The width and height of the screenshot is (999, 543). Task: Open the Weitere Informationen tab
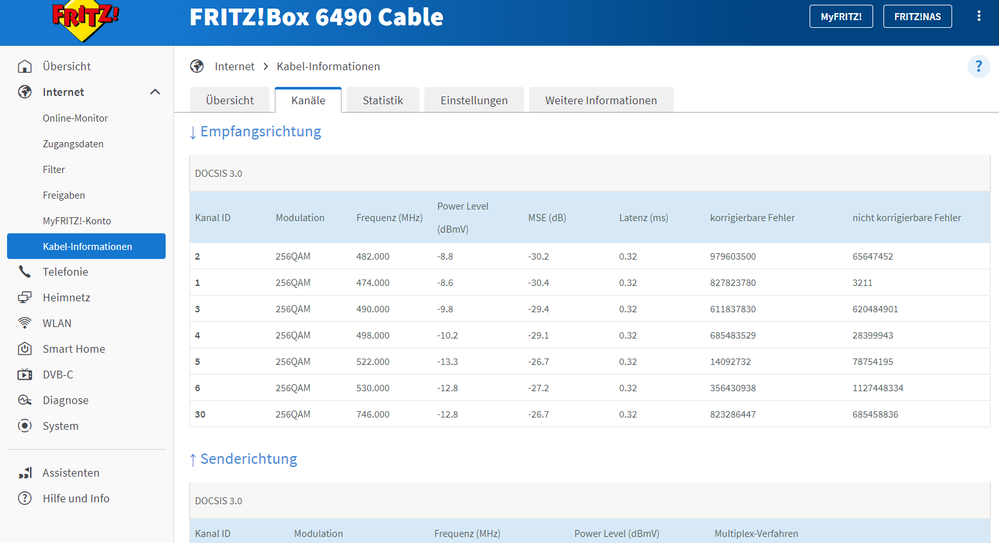[601, 100]
